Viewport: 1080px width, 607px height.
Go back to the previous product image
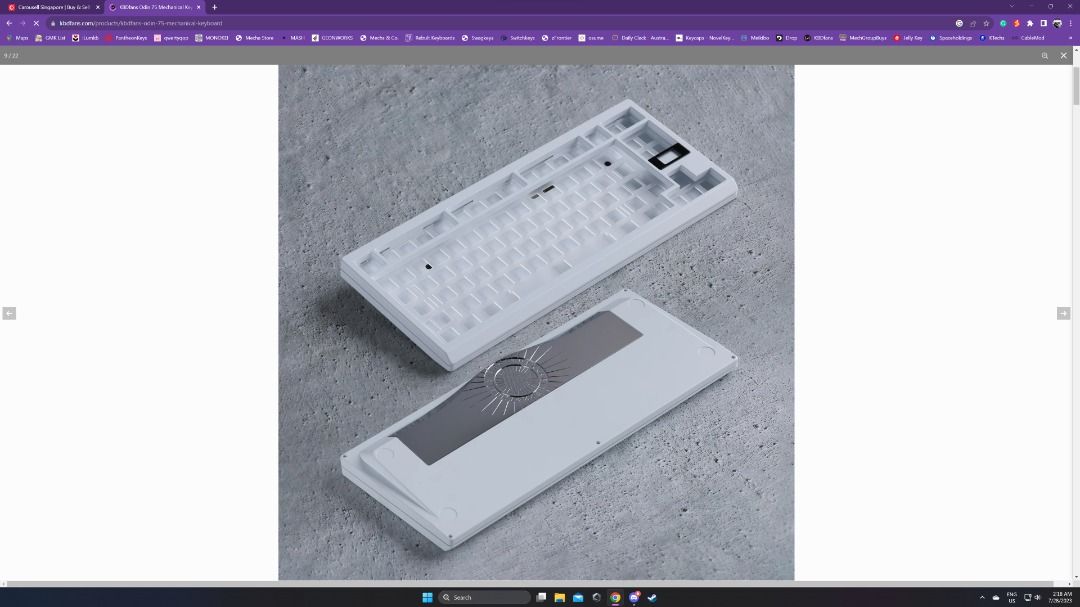10,313
